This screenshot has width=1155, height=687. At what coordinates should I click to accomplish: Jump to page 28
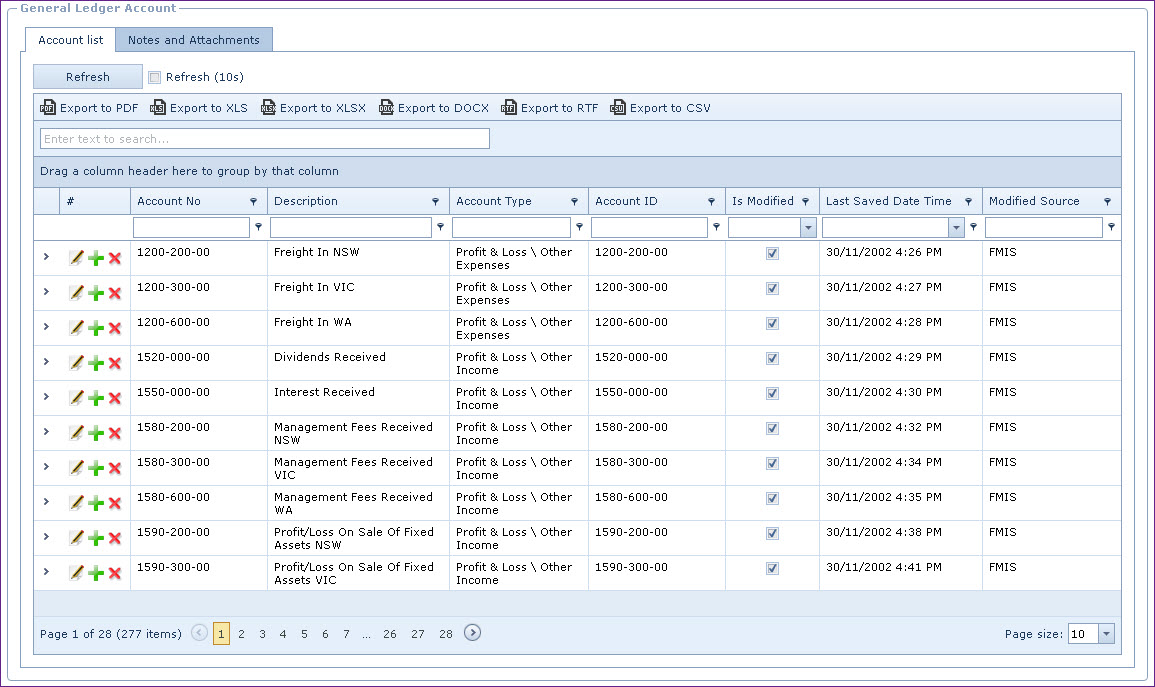[x=446, y=634]
